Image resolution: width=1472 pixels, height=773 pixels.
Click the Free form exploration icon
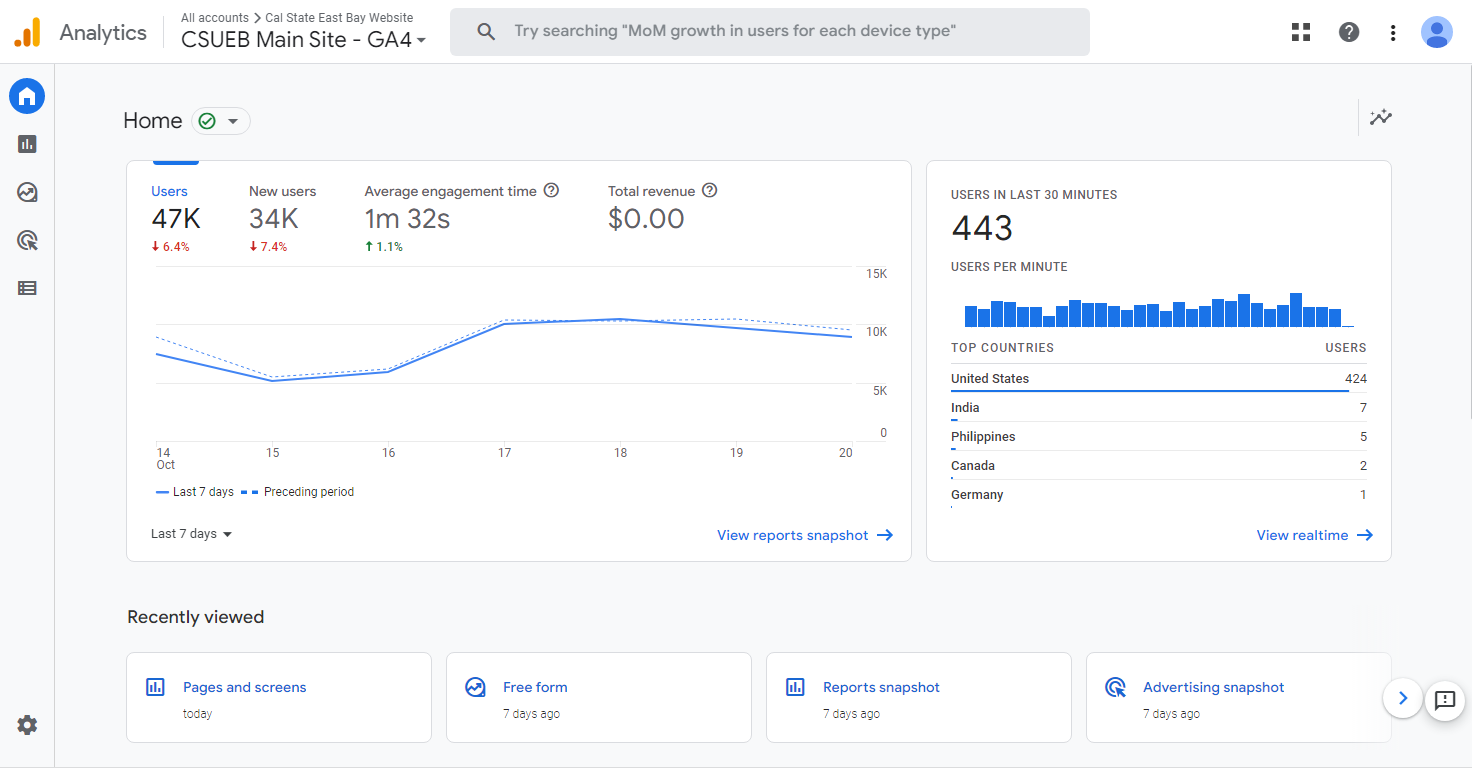point(475,687)
